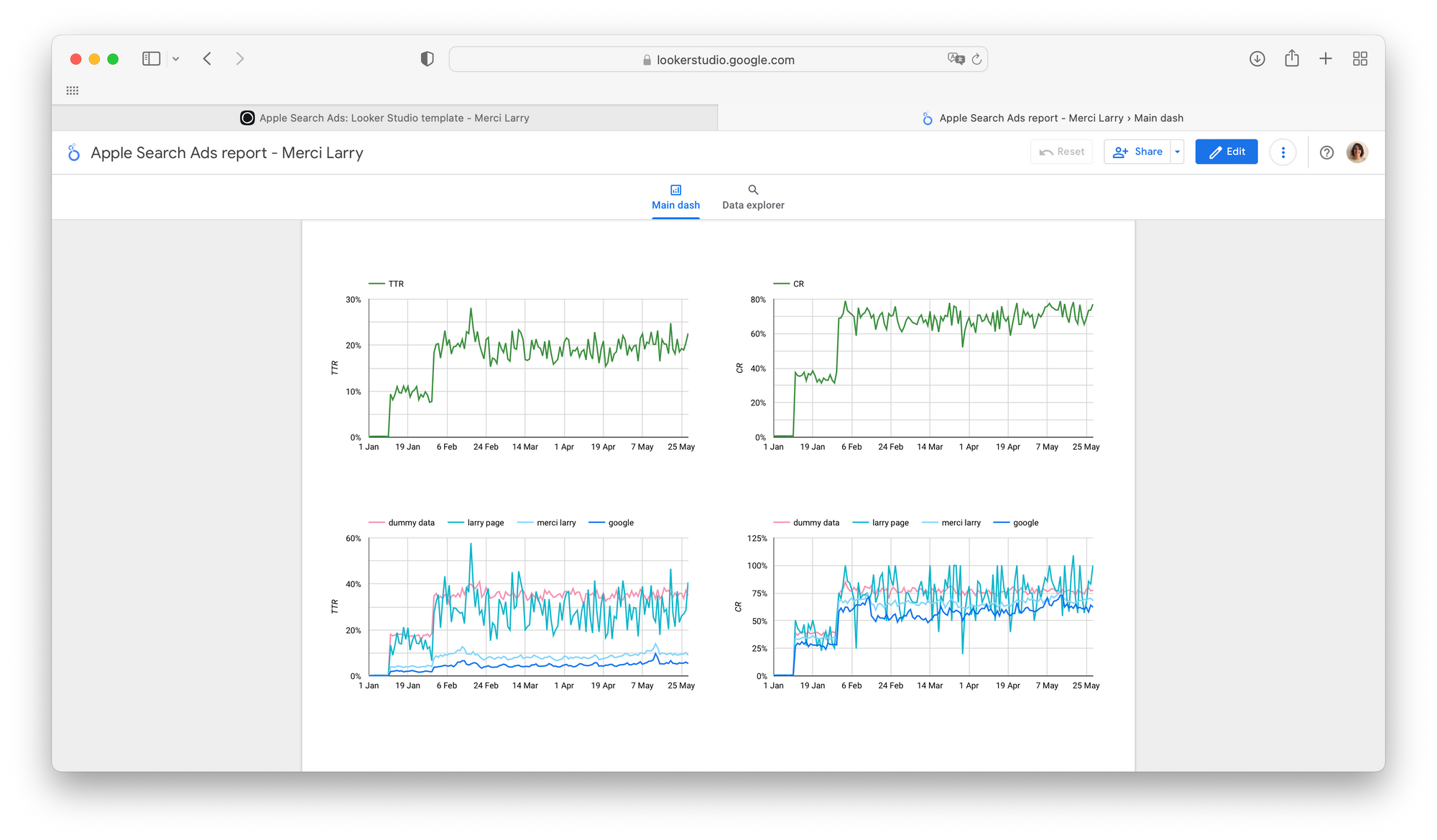Switch to Data explorer page tab
1437x840 pixels.
pyautogui.click(x=752, y=197)
